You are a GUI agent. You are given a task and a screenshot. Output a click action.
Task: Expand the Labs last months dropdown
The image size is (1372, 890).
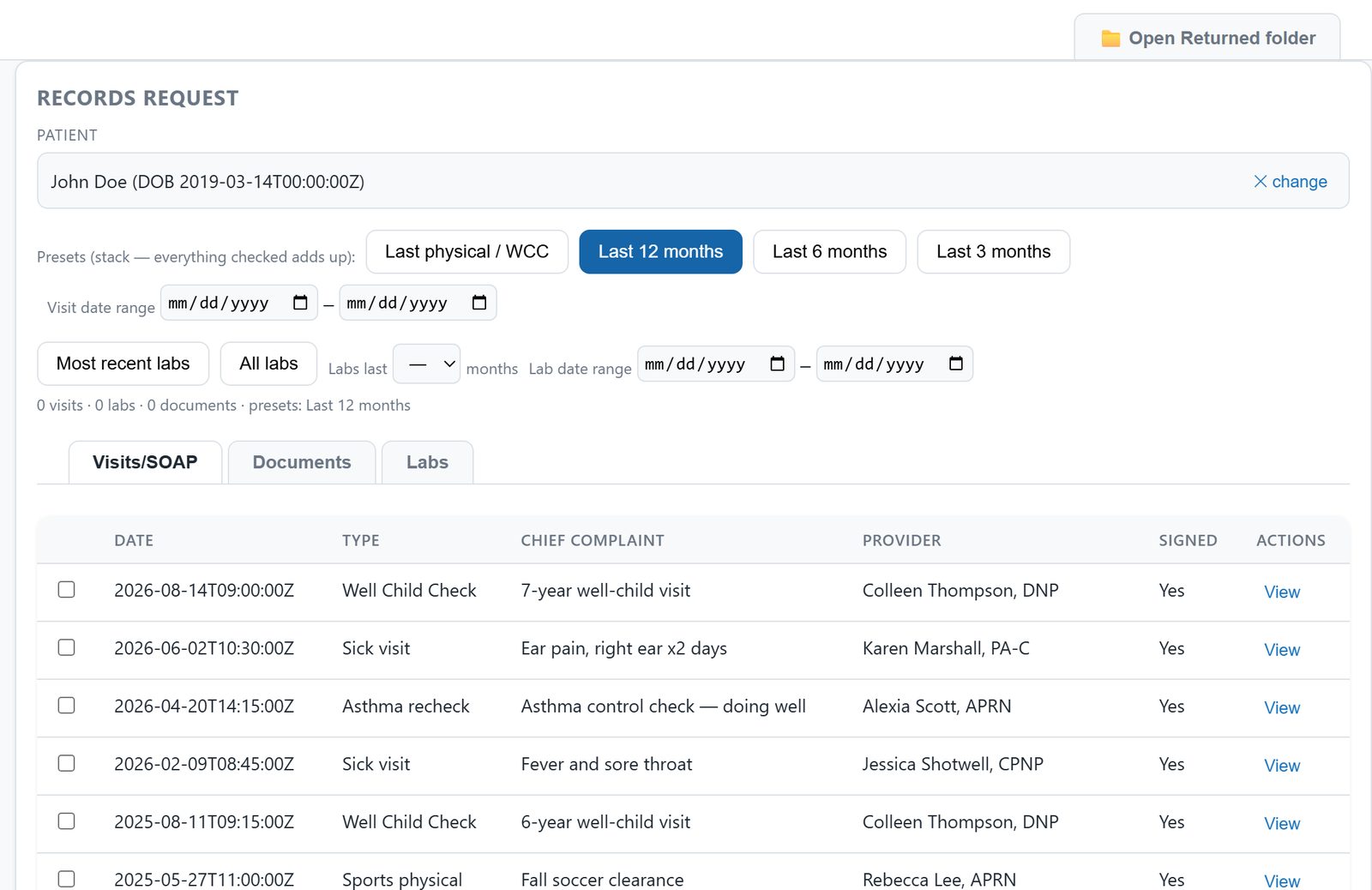pos(426,364)
